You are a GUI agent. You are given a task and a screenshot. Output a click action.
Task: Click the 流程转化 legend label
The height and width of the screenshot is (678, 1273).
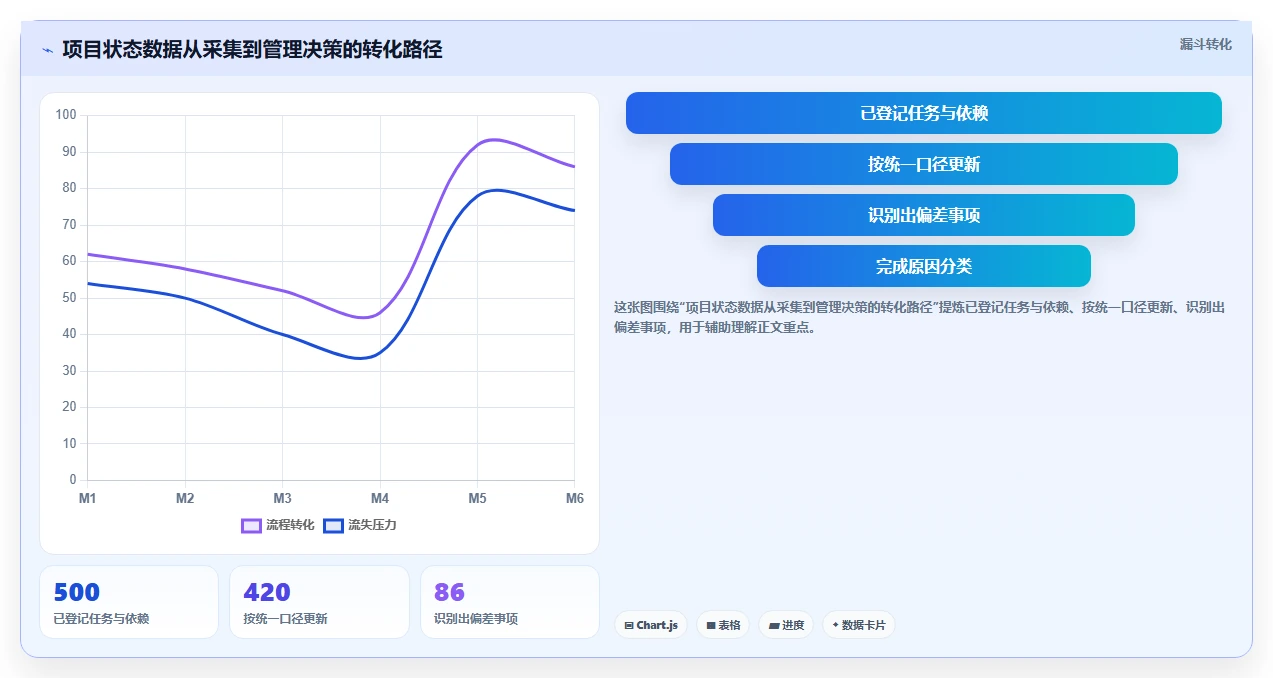coord(290,525)
